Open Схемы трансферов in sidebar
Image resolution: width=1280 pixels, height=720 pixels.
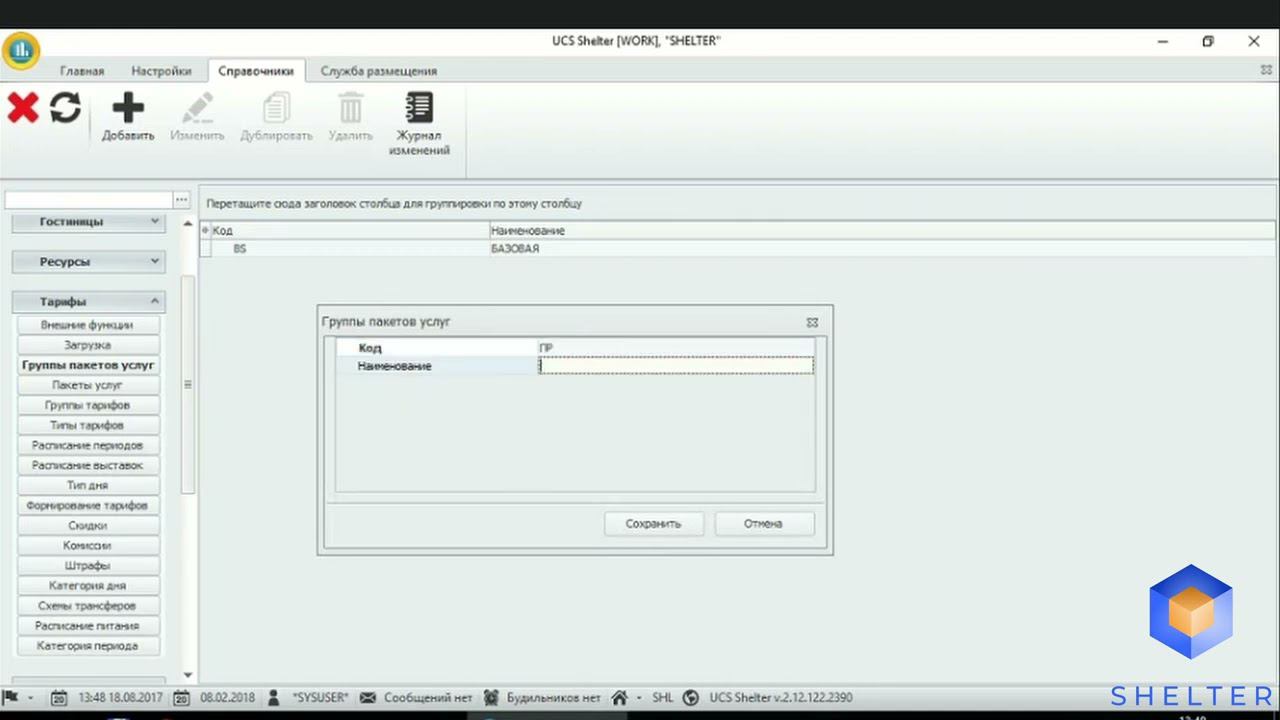pyautogui.click(x=87, y=606)
